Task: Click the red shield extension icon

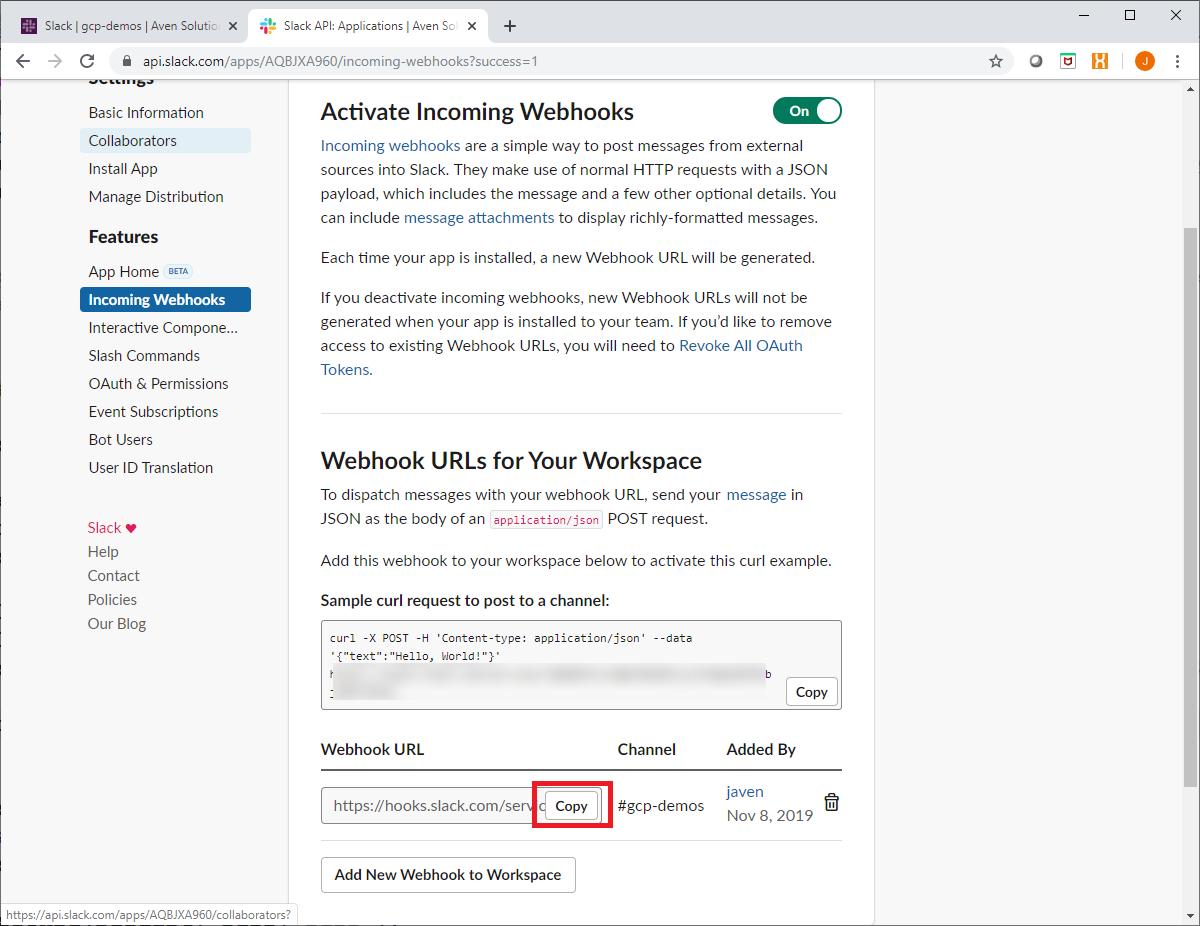Action: [x=1068, y=61]
